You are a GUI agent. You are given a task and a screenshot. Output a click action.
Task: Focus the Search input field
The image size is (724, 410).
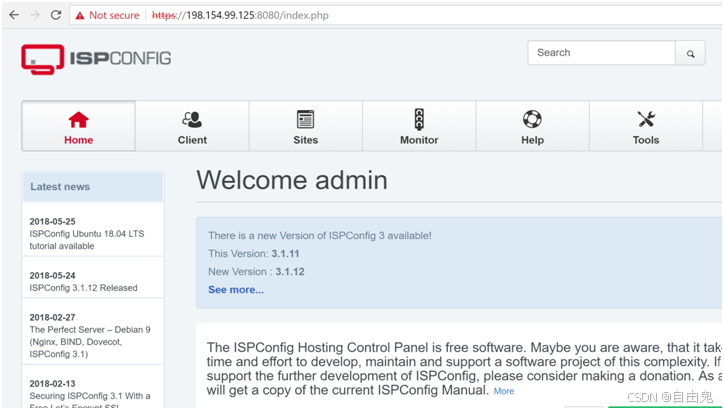(602, 53)
